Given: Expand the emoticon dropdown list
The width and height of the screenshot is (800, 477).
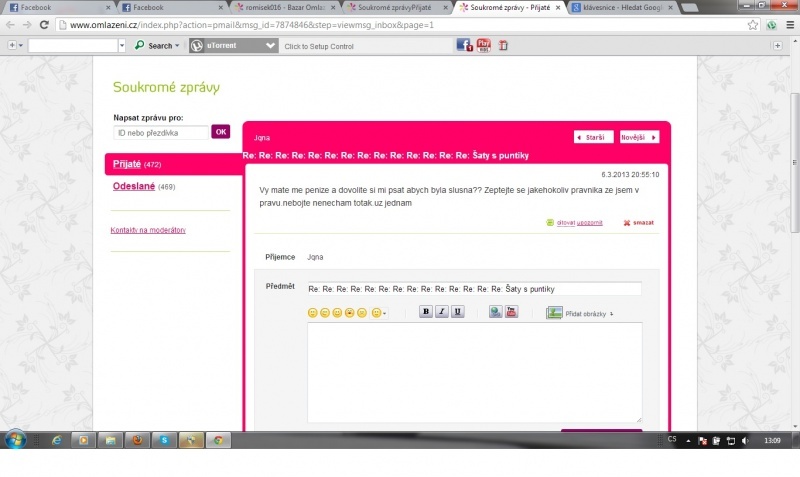Looking at the screenshot, I should point(379,313).
